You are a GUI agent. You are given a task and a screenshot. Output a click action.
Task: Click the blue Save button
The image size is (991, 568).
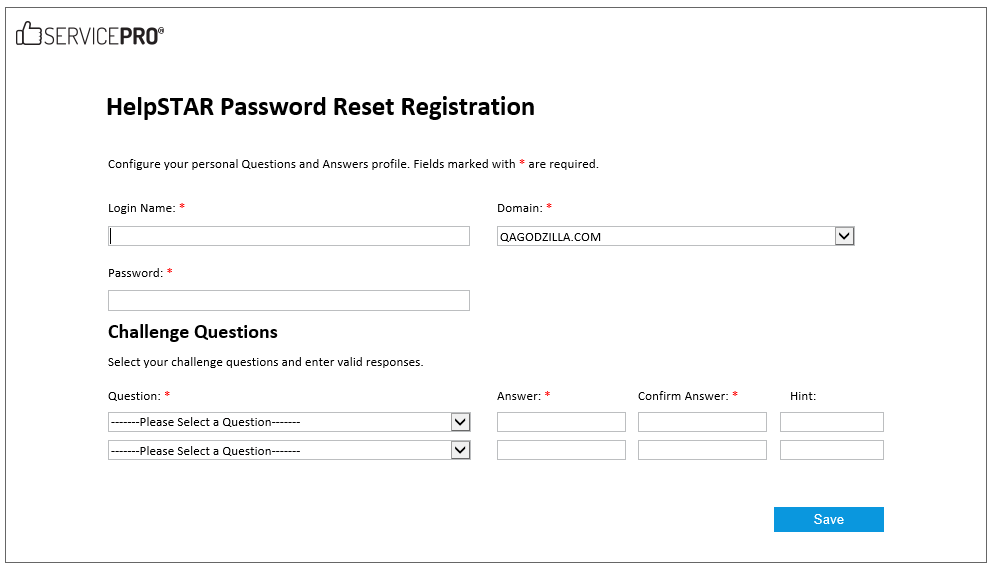(x=829, y=519)
